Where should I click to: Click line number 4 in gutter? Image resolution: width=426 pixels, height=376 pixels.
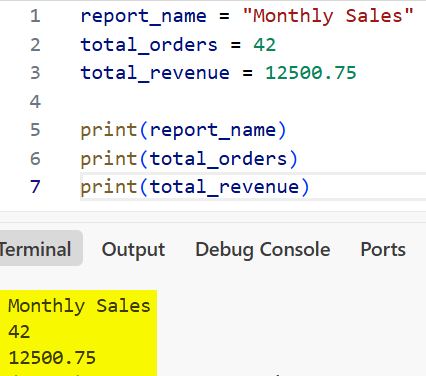(x=35, y=101)
